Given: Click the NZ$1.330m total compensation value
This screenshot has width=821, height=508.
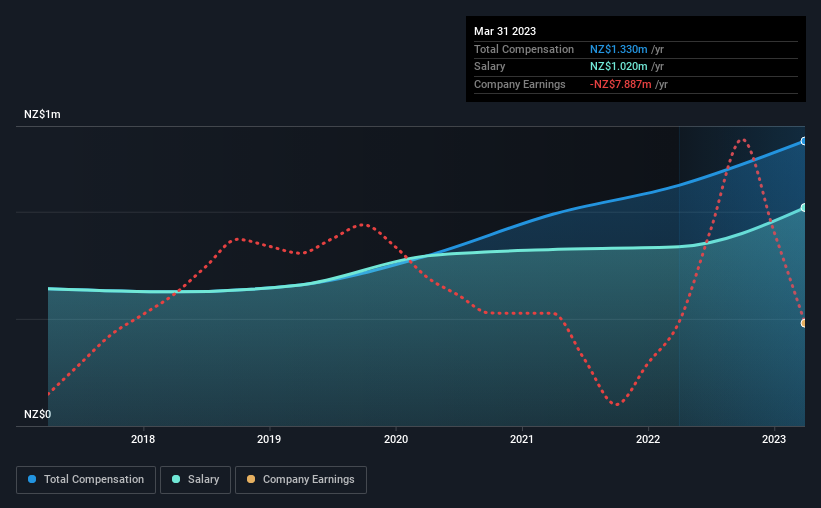Looking at the screenshot, I should pos(618,49).
